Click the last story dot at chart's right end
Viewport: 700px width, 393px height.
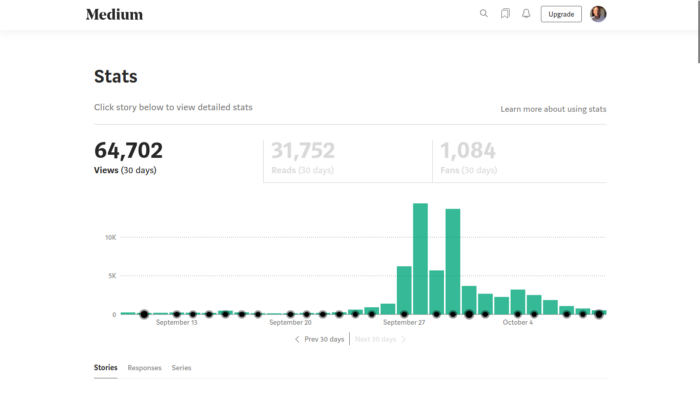point(599,314)
